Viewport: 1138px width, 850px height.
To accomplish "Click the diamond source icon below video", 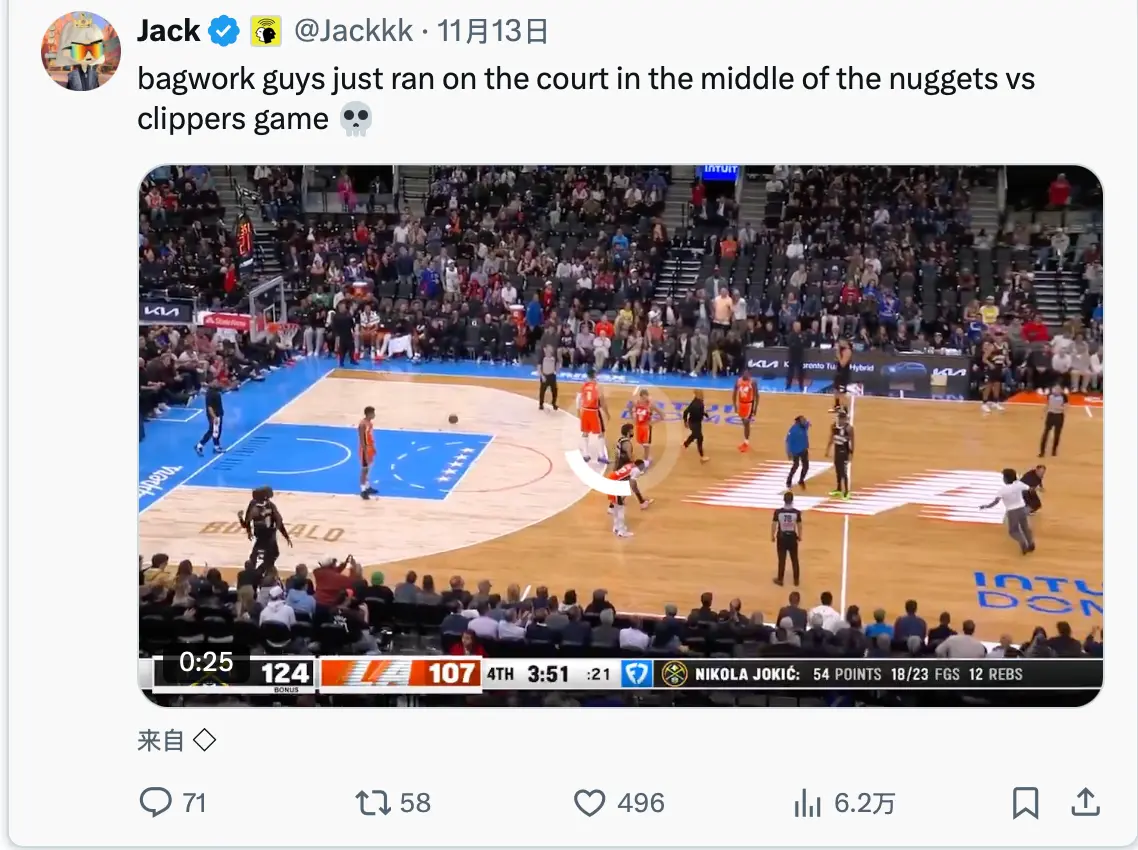I will [x=205, y=740].
